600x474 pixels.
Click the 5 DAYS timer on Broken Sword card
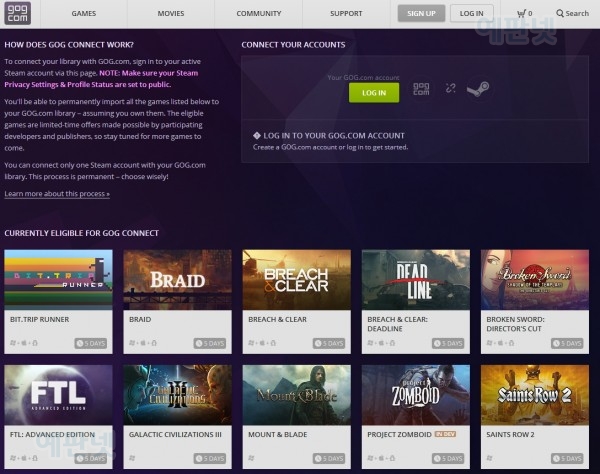[567, 343]
